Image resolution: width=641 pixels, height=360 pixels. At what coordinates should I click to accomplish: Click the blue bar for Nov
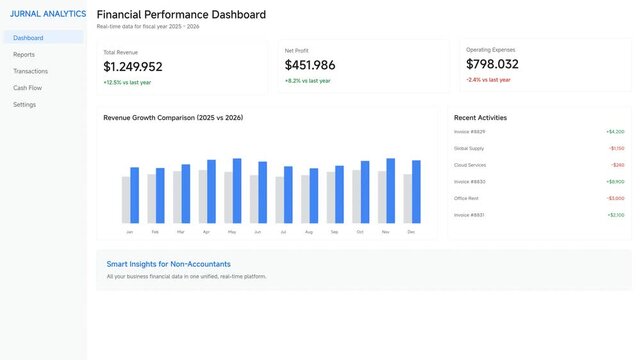(x=391, y=191)
